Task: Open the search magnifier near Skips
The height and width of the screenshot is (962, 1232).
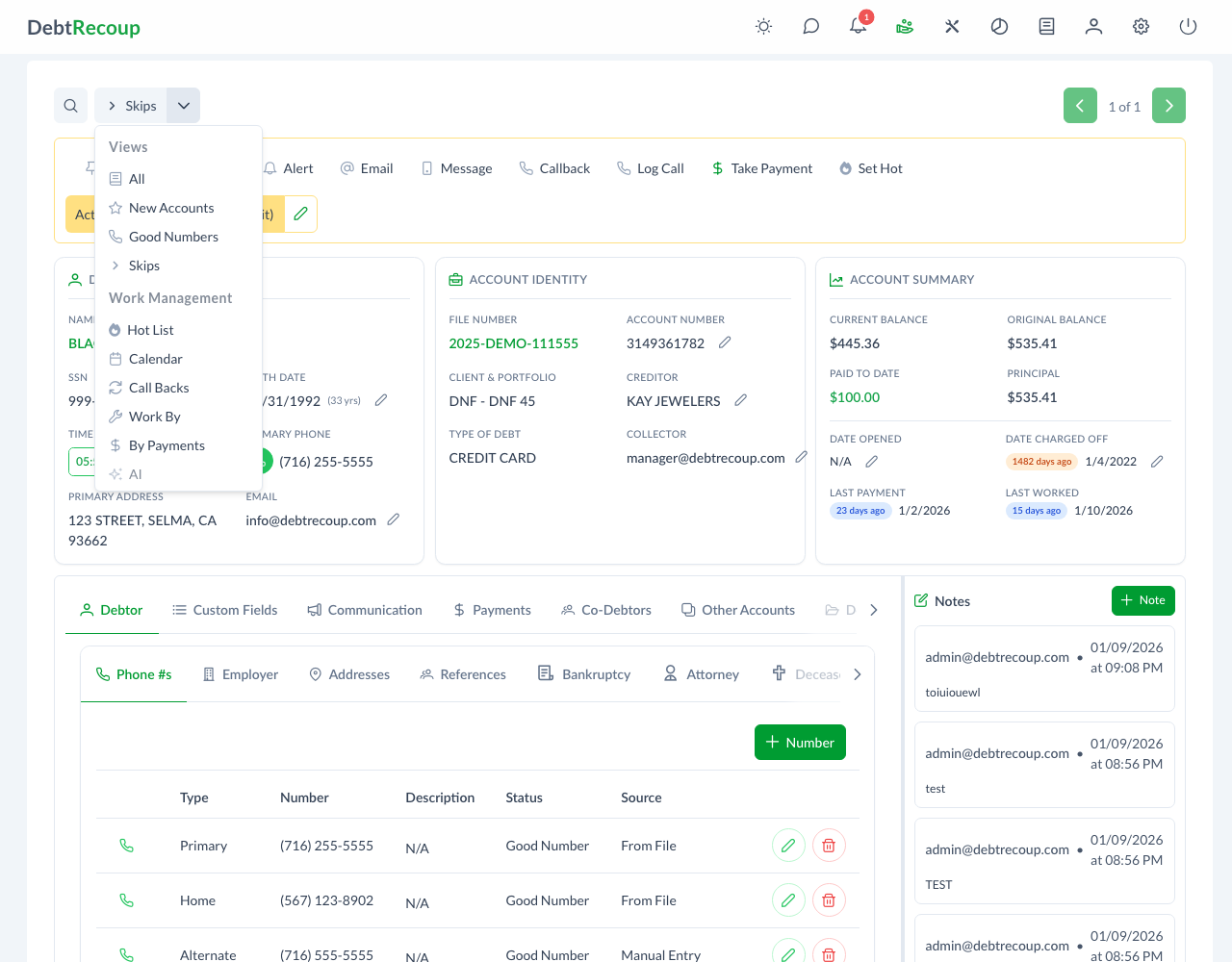Action: [70, 105]
